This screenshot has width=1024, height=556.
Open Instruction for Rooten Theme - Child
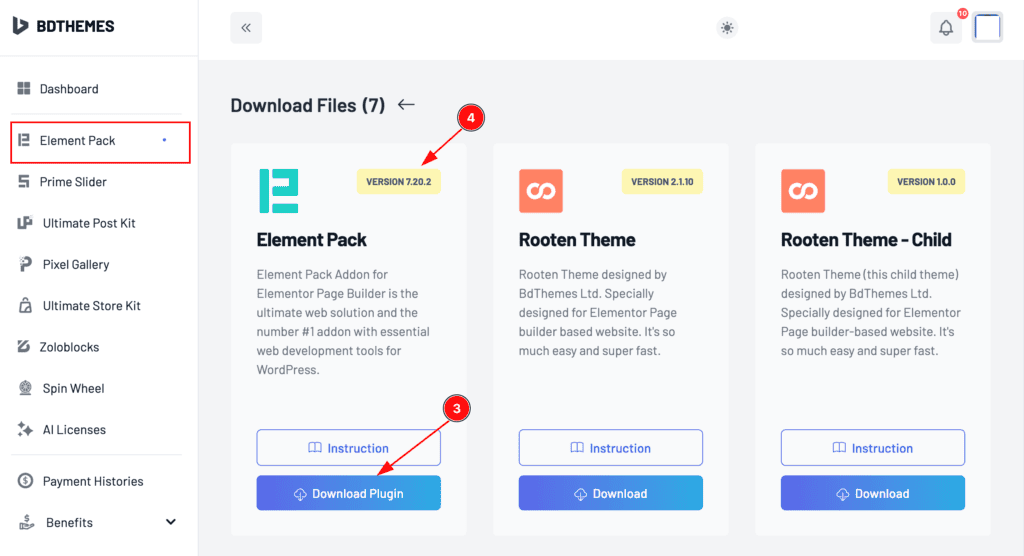coord(872,448)
